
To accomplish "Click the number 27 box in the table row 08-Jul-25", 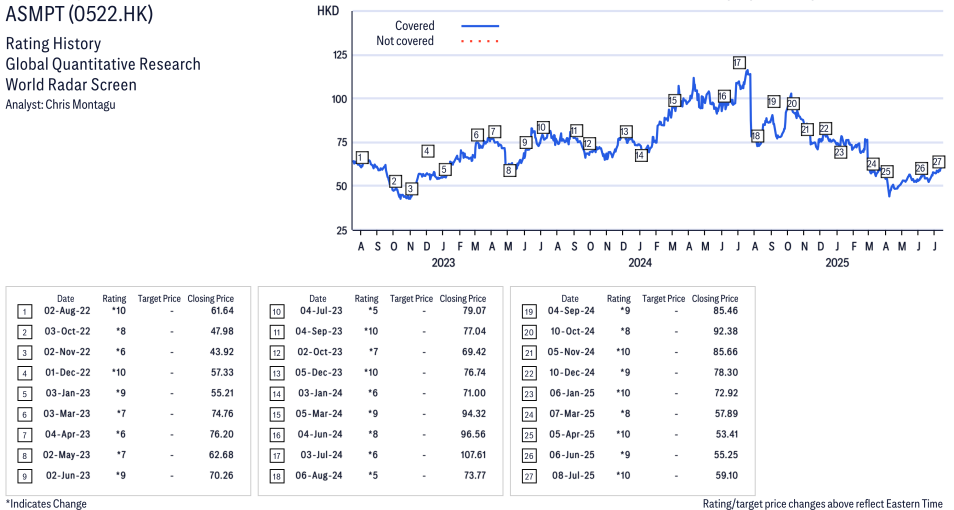I will [x=529, y=476].
